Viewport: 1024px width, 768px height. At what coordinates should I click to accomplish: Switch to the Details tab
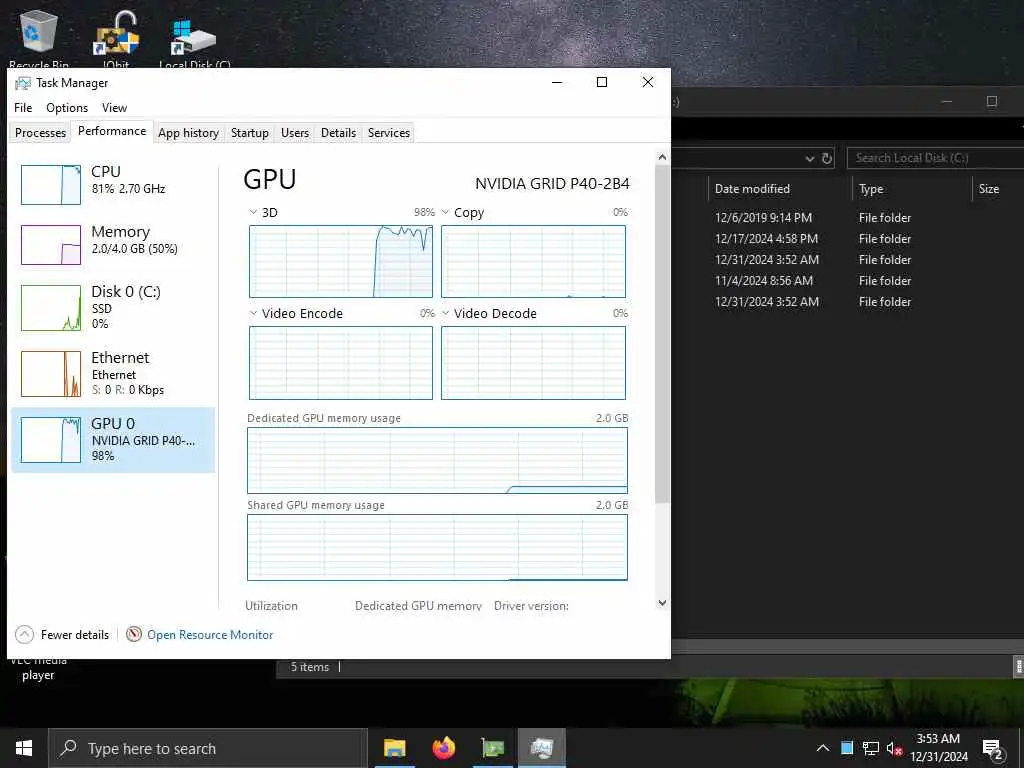[x=338, y=133]
